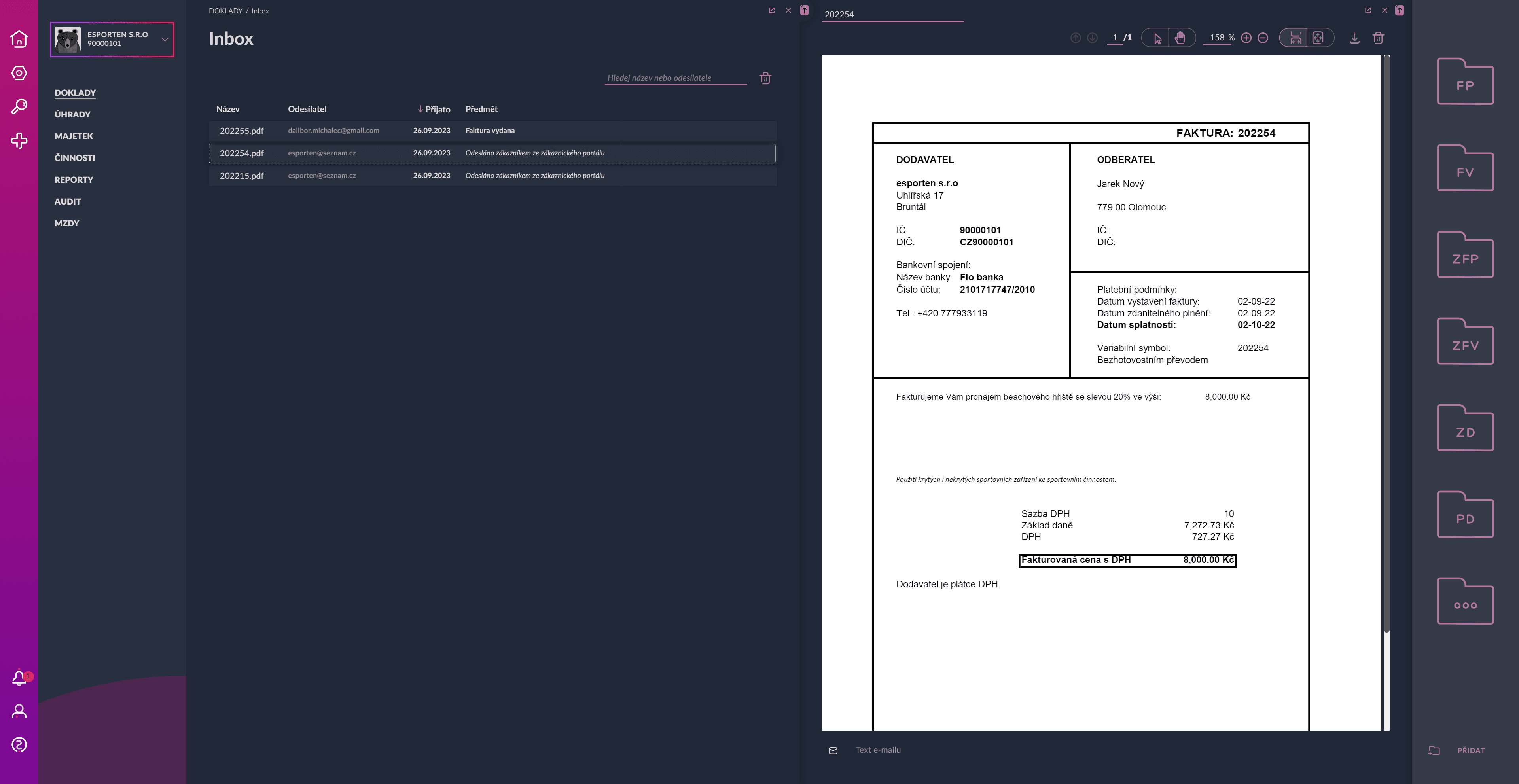
Task: Go home using the house icon
Action: (x=19, y=39)
